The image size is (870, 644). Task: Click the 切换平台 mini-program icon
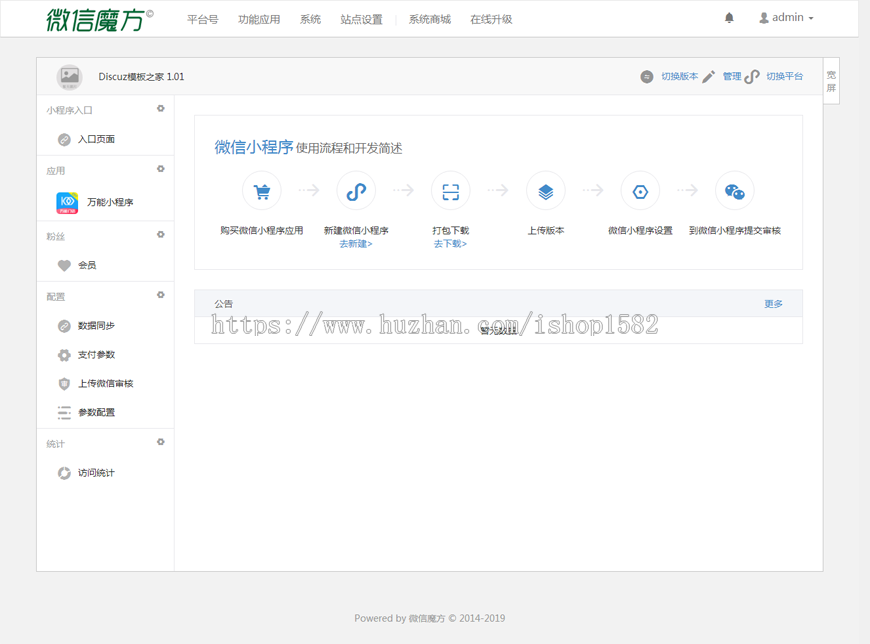(x=752, y=77)
